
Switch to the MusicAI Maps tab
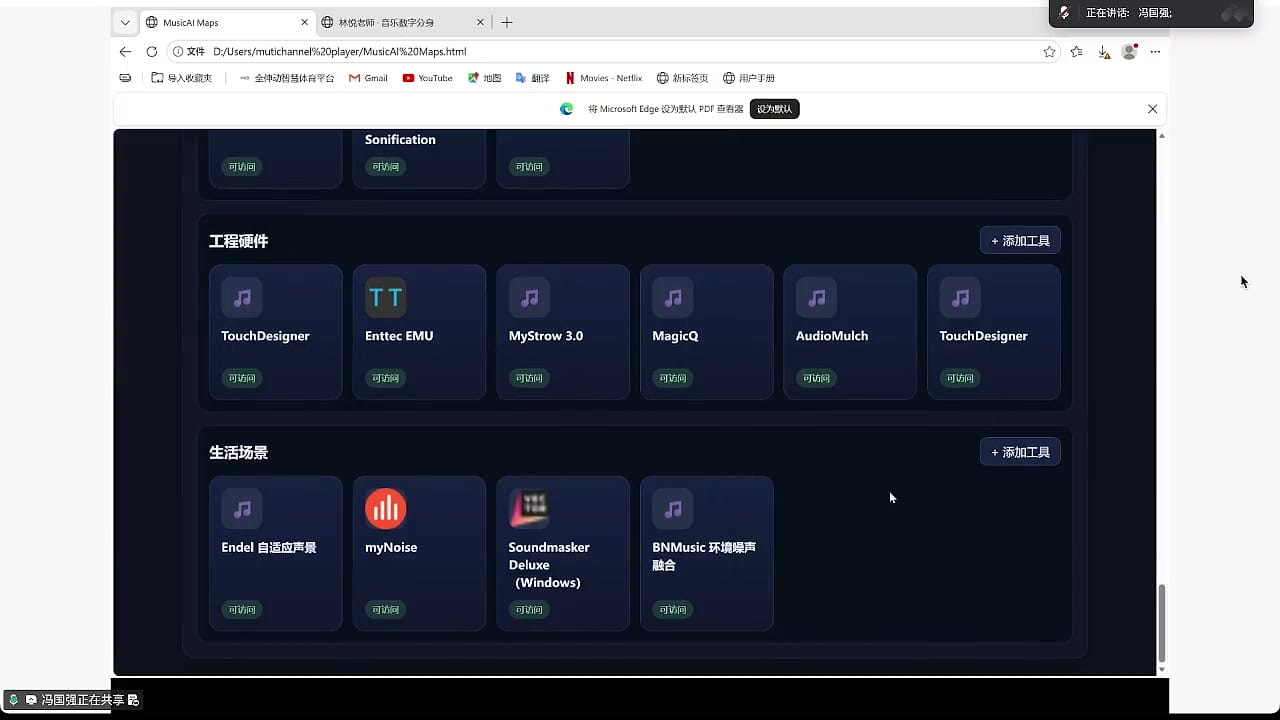click(x=227, y=22)
